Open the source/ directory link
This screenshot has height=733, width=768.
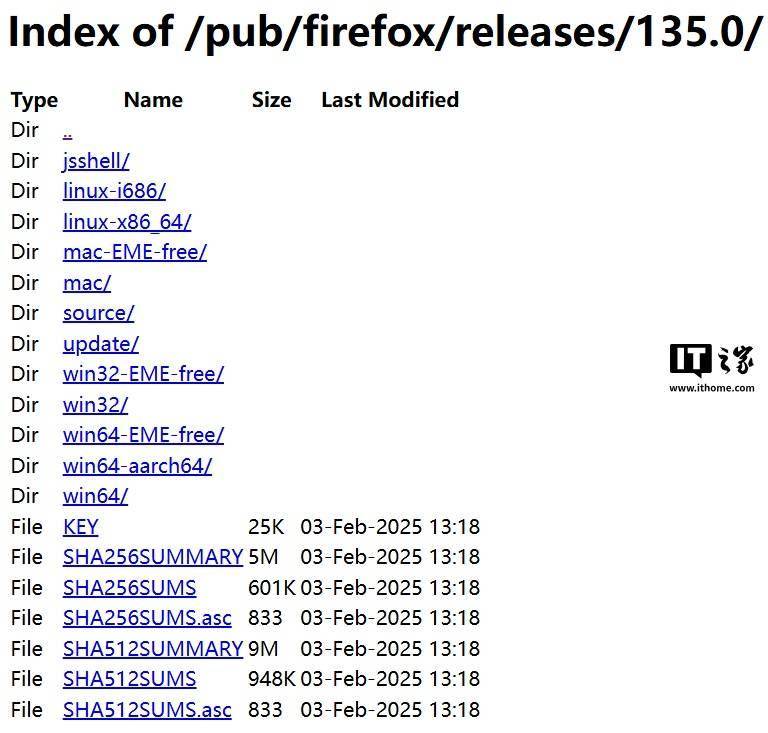[98, 313]
